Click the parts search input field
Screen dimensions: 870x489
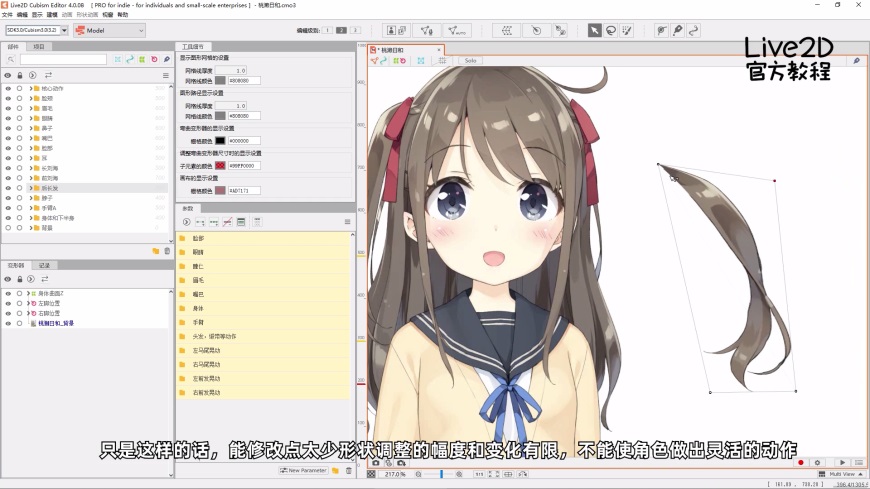(x=63, y=59)
